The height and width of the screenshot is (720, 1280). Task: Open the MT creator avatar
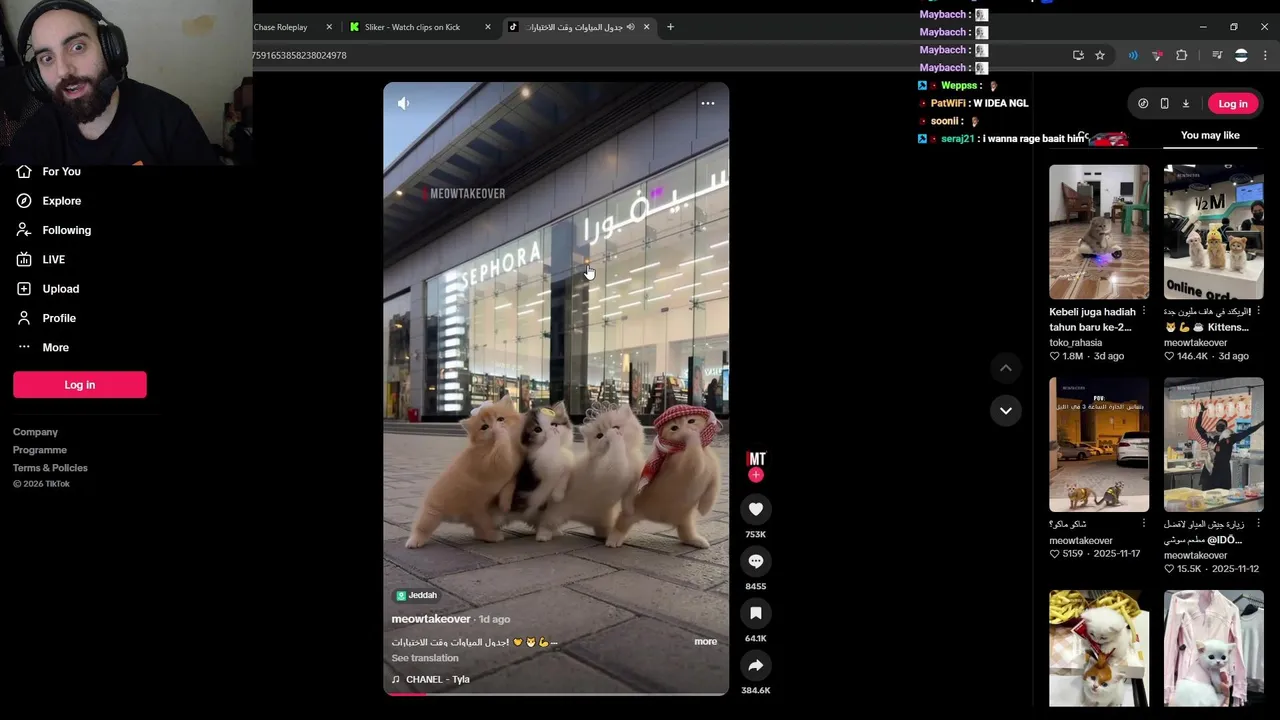756,459
